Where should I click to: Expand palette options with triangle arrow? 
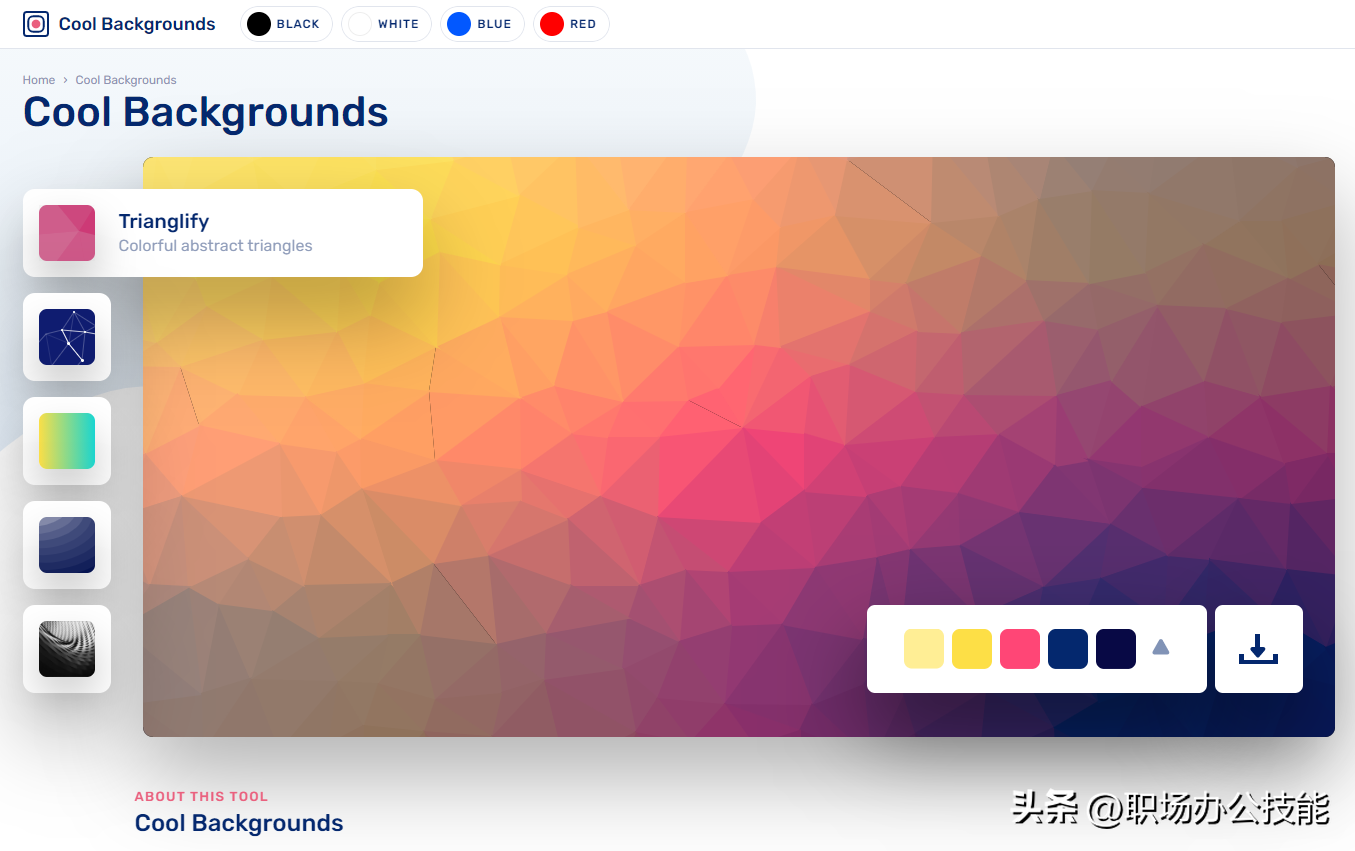[x=1161, y=648]
